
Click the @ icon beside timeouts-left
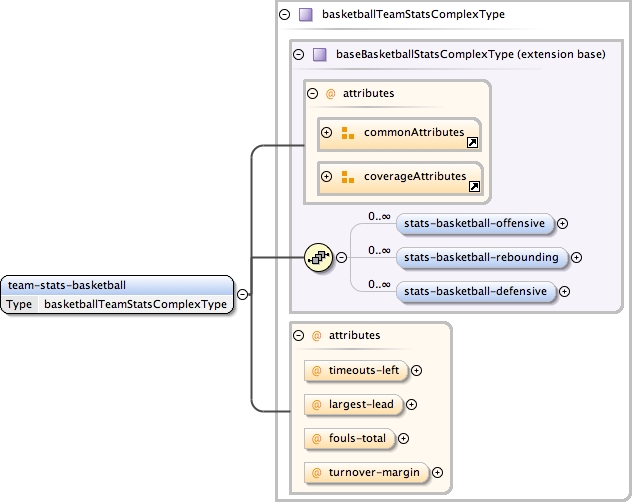pyautogui.click(x=316, y=371)
